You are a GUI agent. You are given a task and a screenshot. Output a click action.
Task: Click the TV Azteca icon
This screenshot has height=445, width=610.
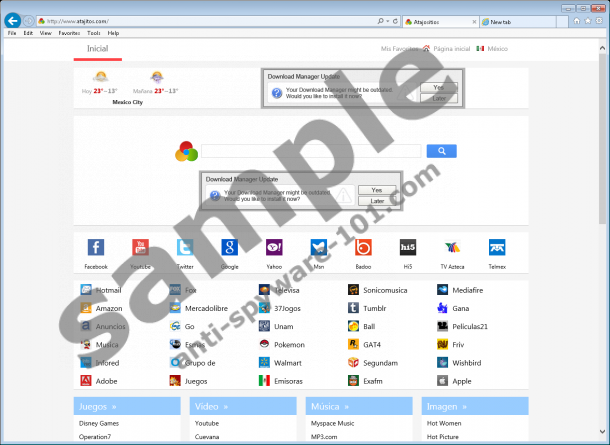(452, 248)
